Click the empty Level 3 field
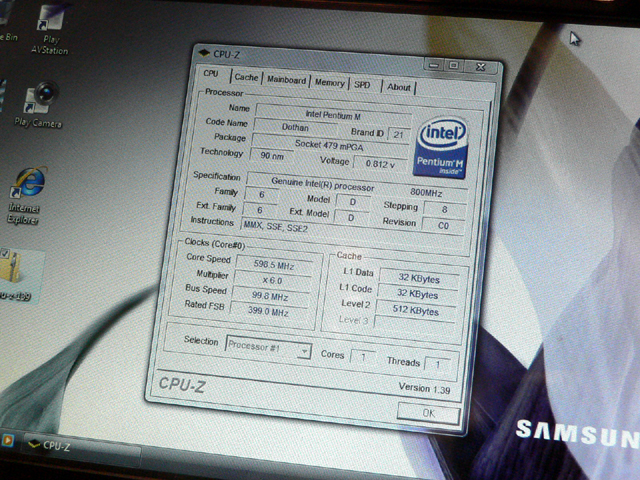Image resolution: width=640 pixels, height=480 pixels. [x=414, y=324]
